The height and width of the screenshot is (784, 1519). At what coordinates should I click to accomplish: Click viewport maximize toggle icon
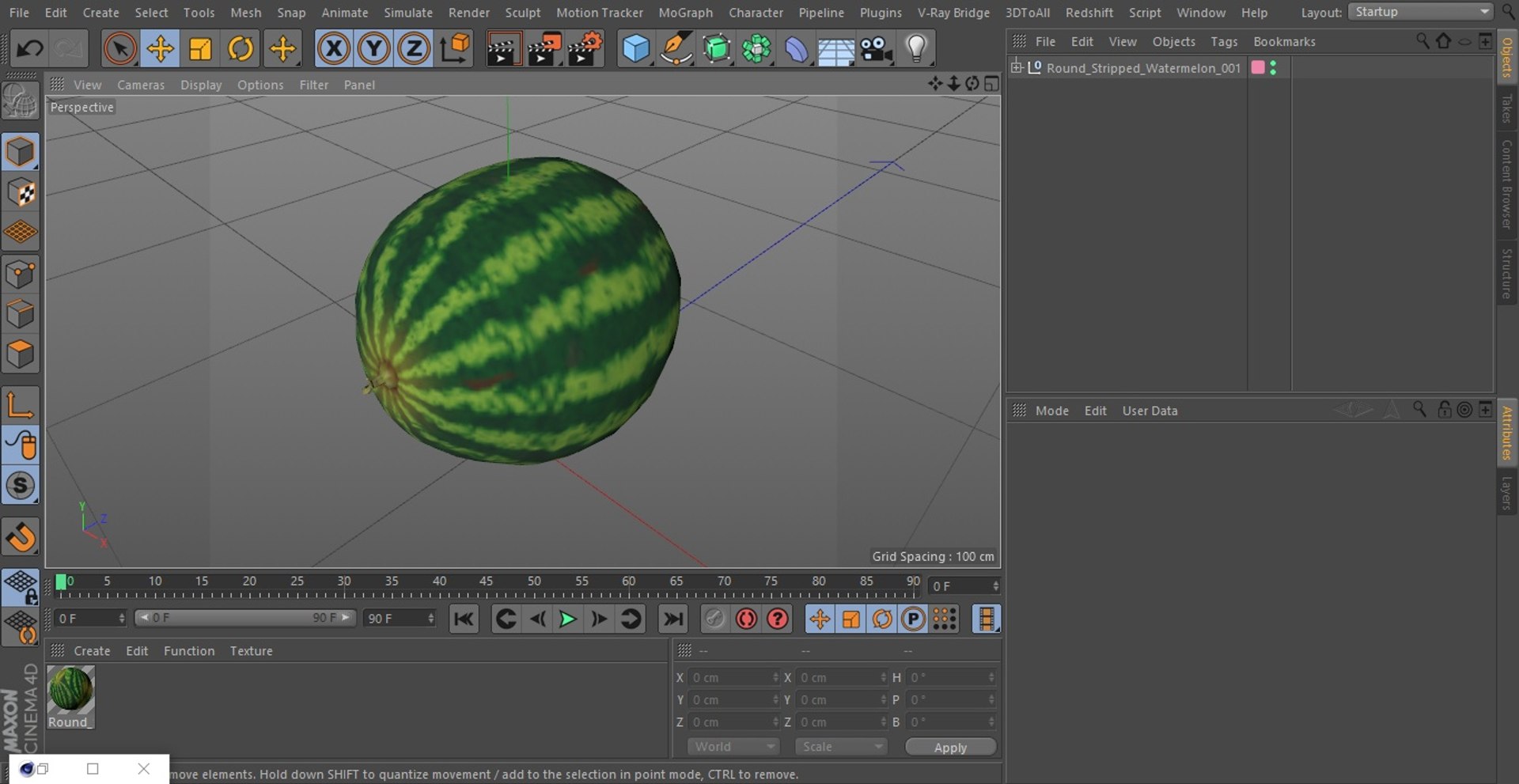[x=991, y=84]
